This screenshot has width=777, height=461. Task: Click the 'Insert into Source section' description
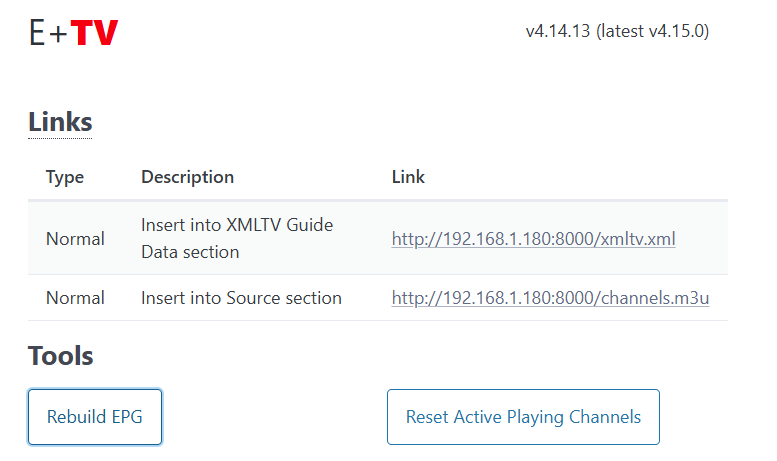[x=241, y=298]
